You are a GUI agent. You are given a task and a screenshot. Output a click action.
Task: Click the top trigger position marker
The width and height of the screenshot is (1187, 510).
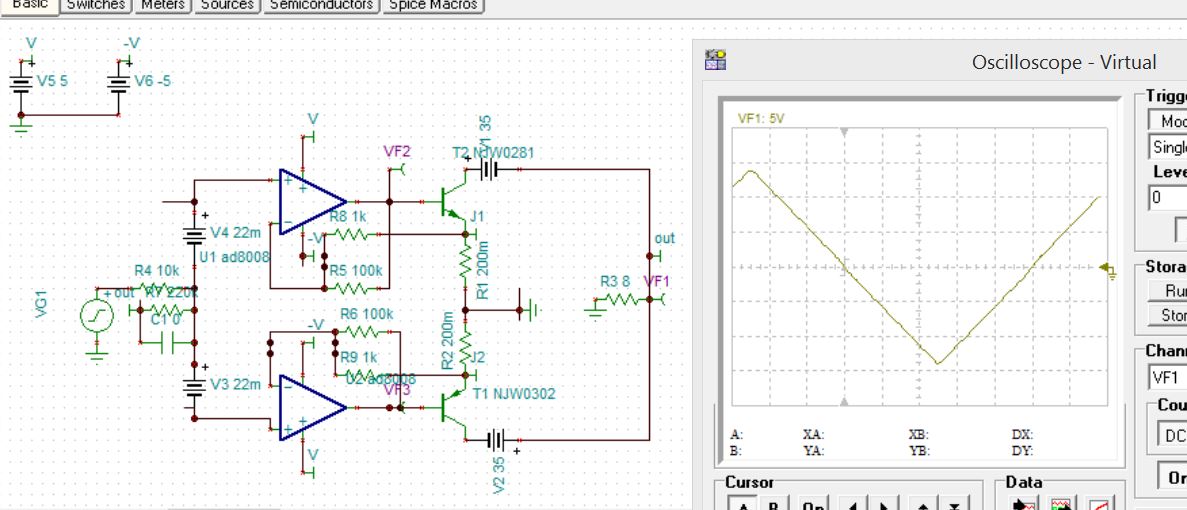[x=845, y=132]
